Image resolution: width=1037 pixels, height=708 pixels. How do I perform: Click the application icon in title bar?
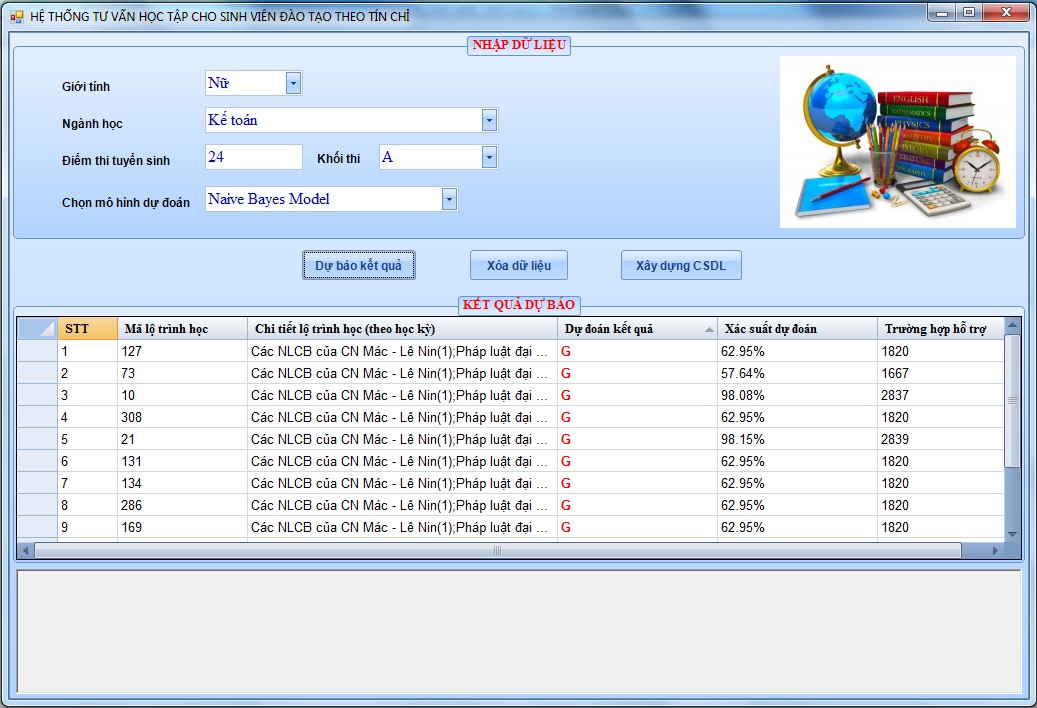(x=16, y=16)
